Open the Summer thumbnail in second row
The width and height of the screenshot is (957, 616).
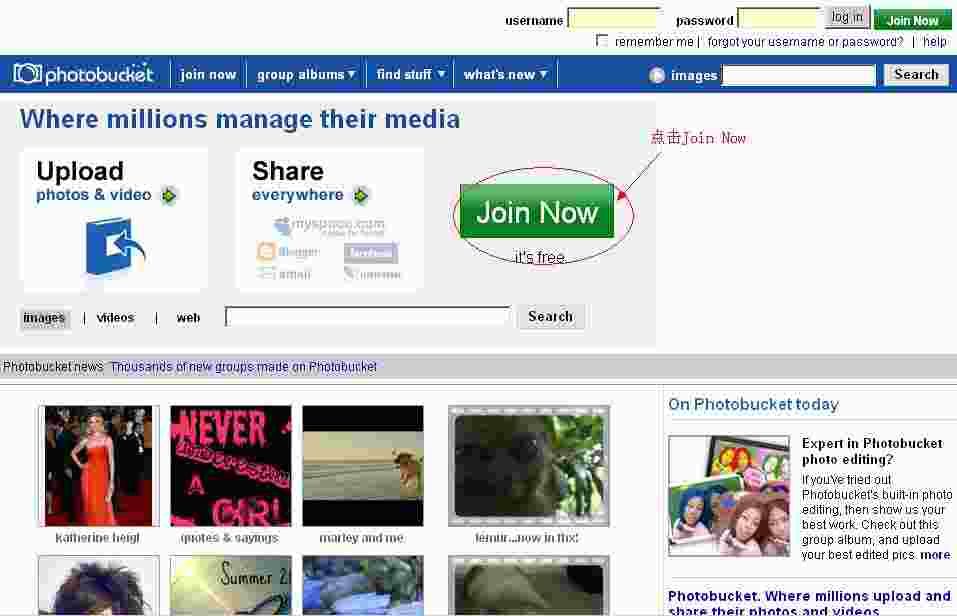(x=231, y=585)
